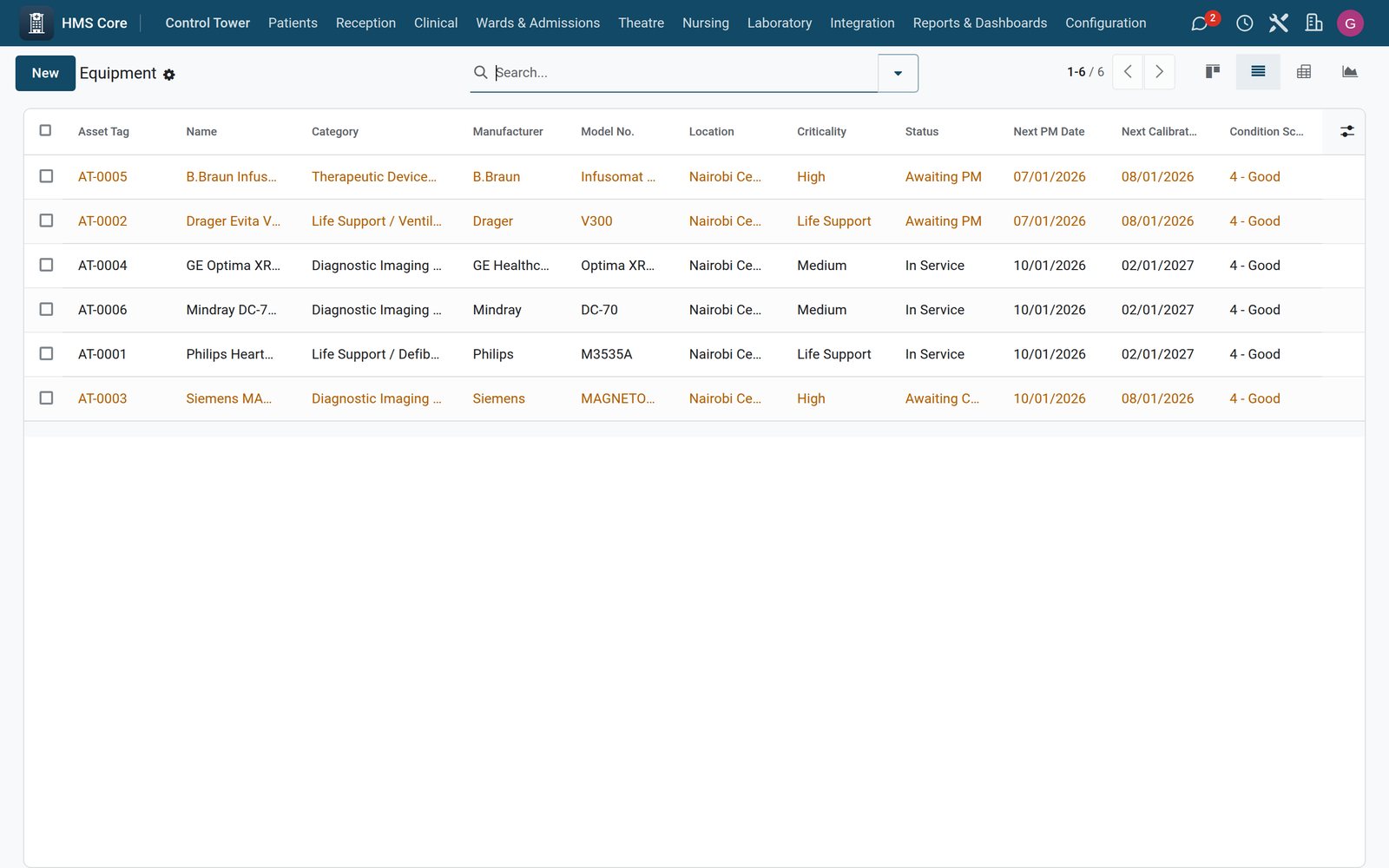Sort by Asset Tag column

coord(103,131)
